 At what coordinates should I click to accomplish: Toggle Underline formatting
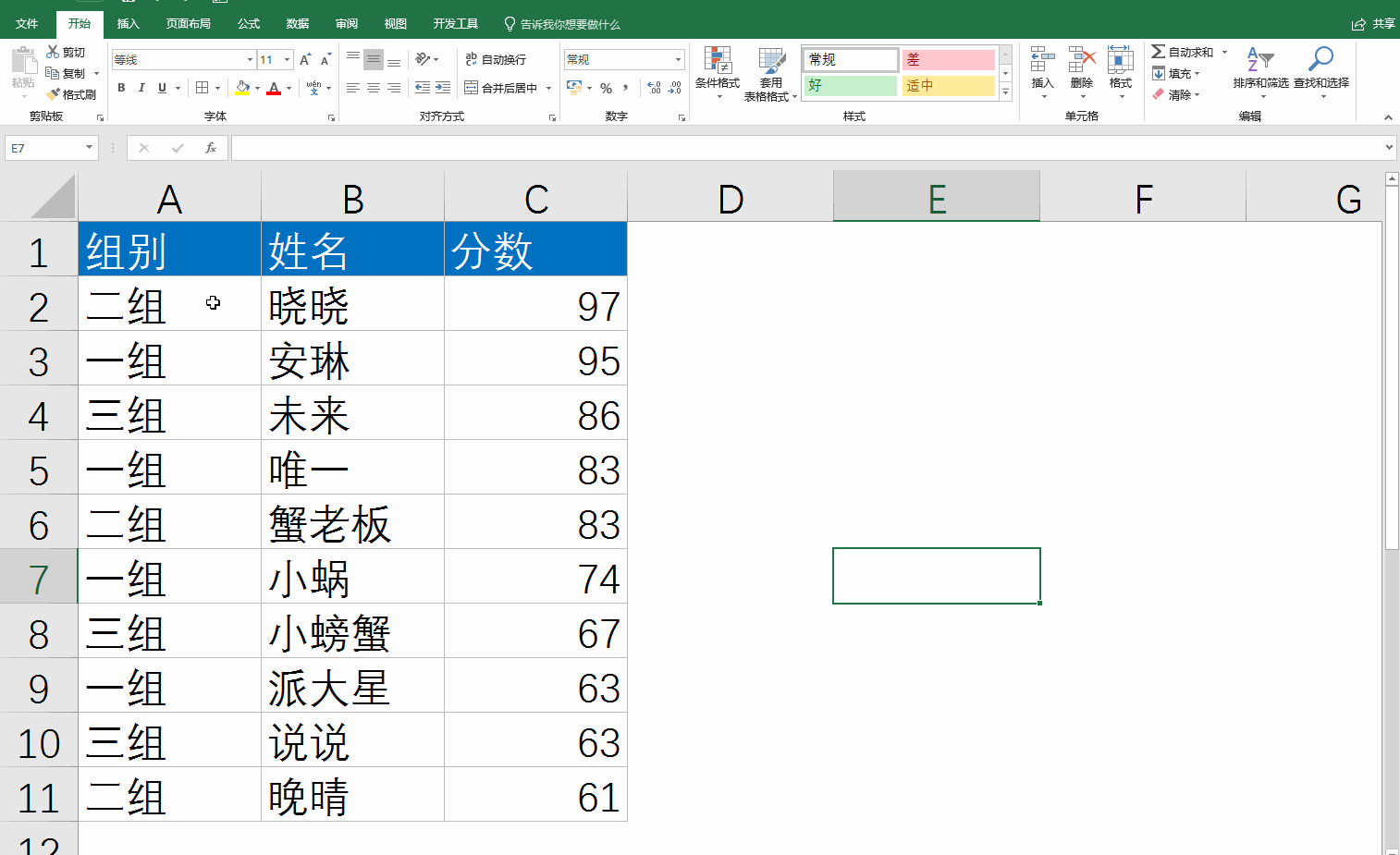pos(162,88)
